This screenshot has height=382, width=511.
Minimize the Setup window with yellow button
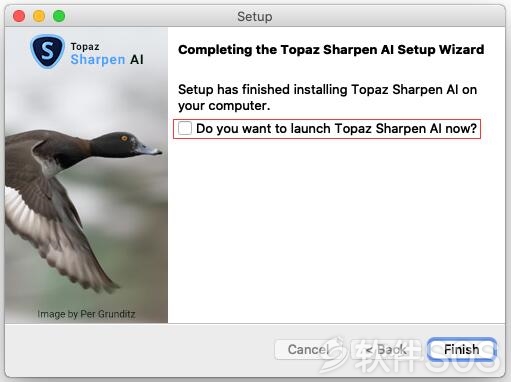pyautogui.click(x=39, y=16)
